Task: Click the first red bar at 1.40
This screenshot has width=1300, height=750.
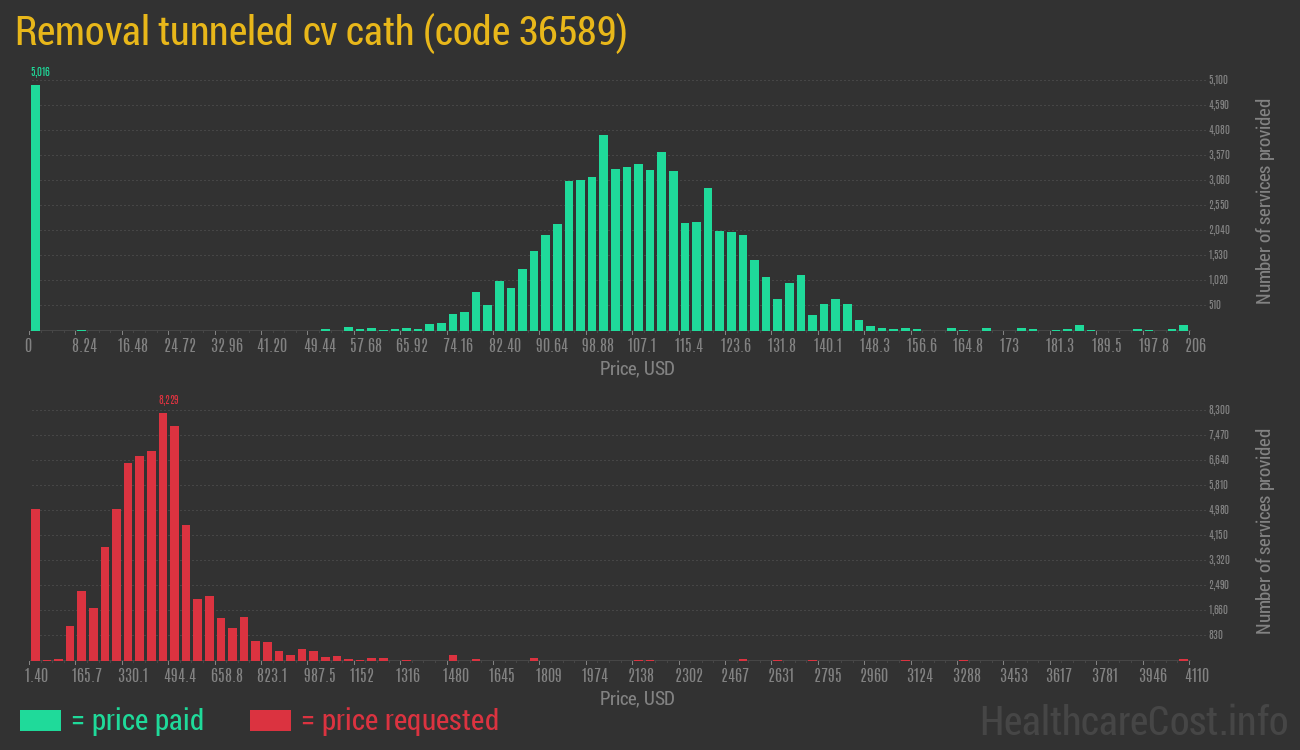Action: (x=35, y=584)
